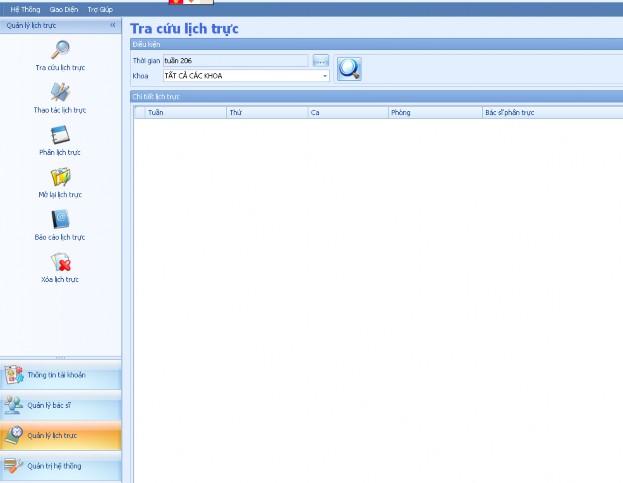Select the Thao tác lịch trực icon
This screenshot has width=623, height=483.
click(60, 93)
